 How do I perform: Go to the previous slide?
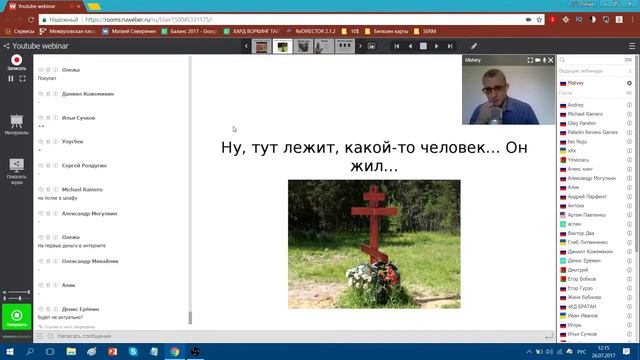coord(410,46)
